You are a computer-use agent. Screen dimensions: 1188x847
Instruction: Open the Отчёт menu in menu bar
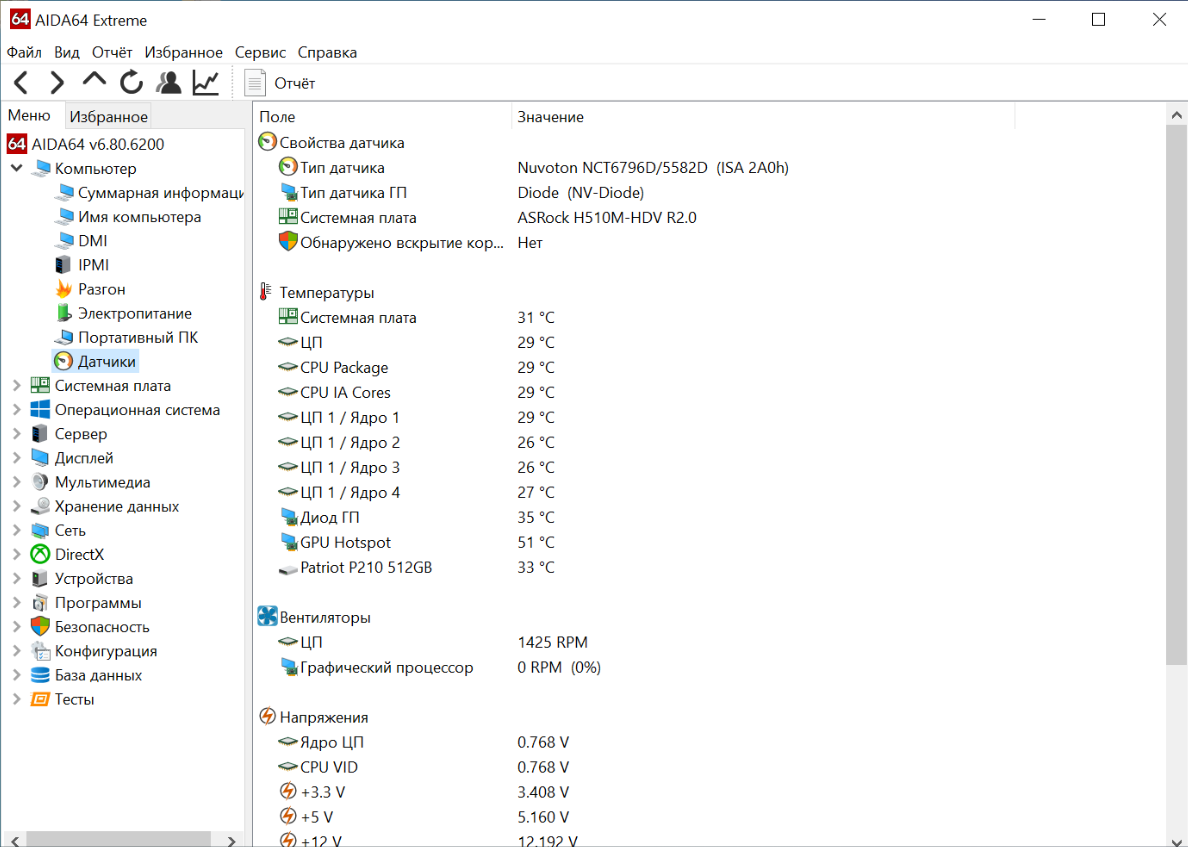pos(112,52)
